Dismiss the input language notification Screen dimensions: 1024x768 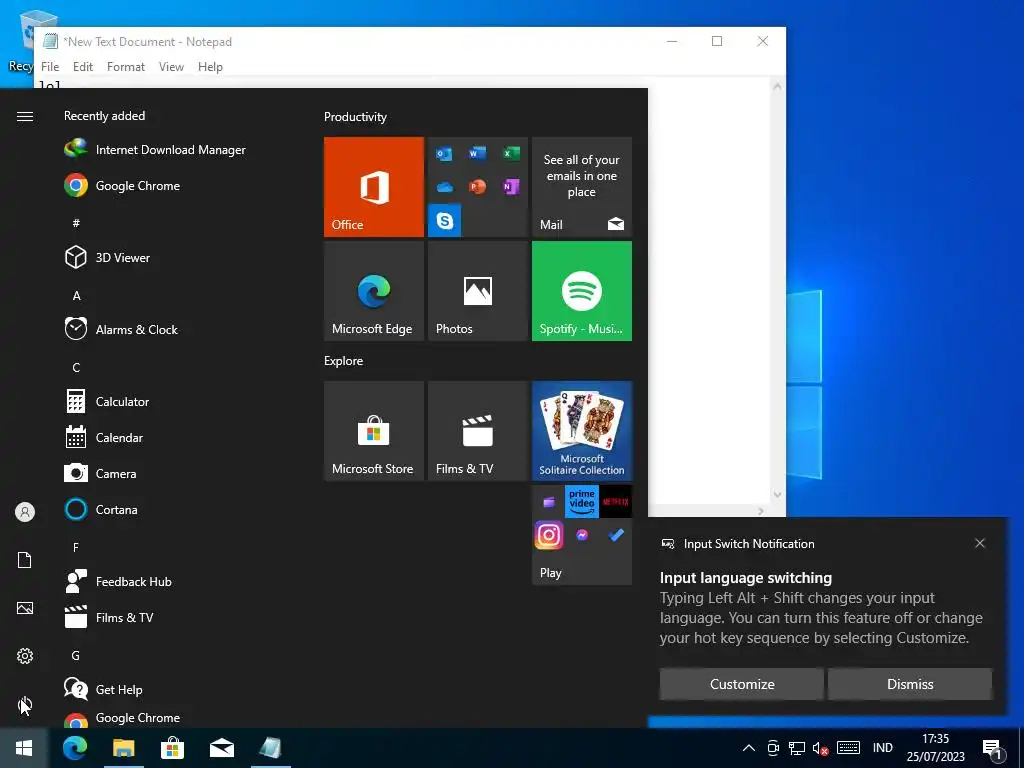point(910,684)
